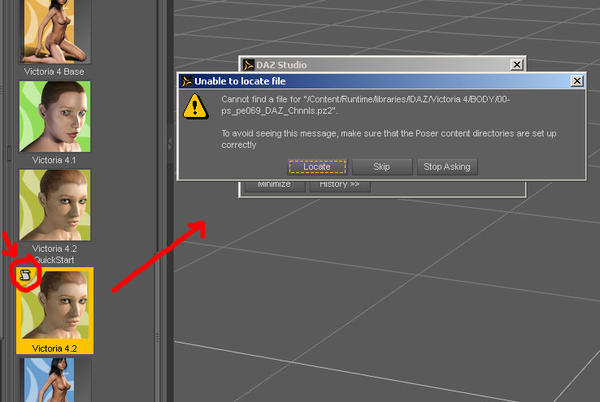Click the script icon on the Victoria 4.2 thumbnail
The width and height of the screenshot is (600, 402).
[x=25, y=275]
